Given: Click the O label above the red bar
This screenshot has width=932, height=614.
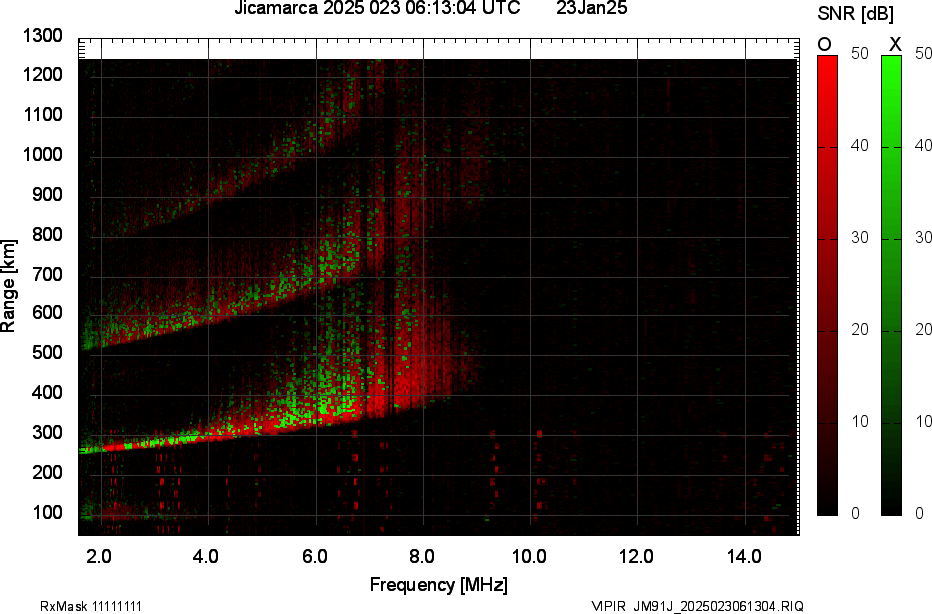Looking at the screenshot, I should 825,44.
